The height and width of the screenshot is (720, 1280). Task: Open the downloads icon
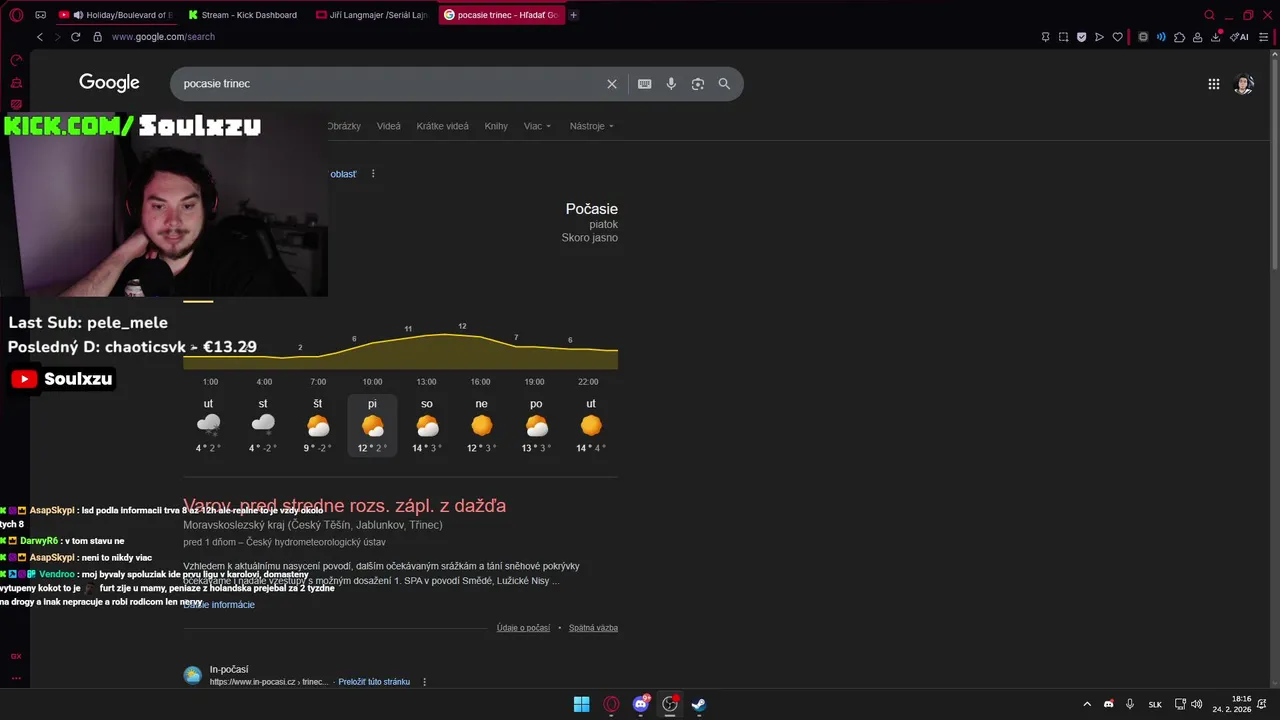click(1216, 37)
